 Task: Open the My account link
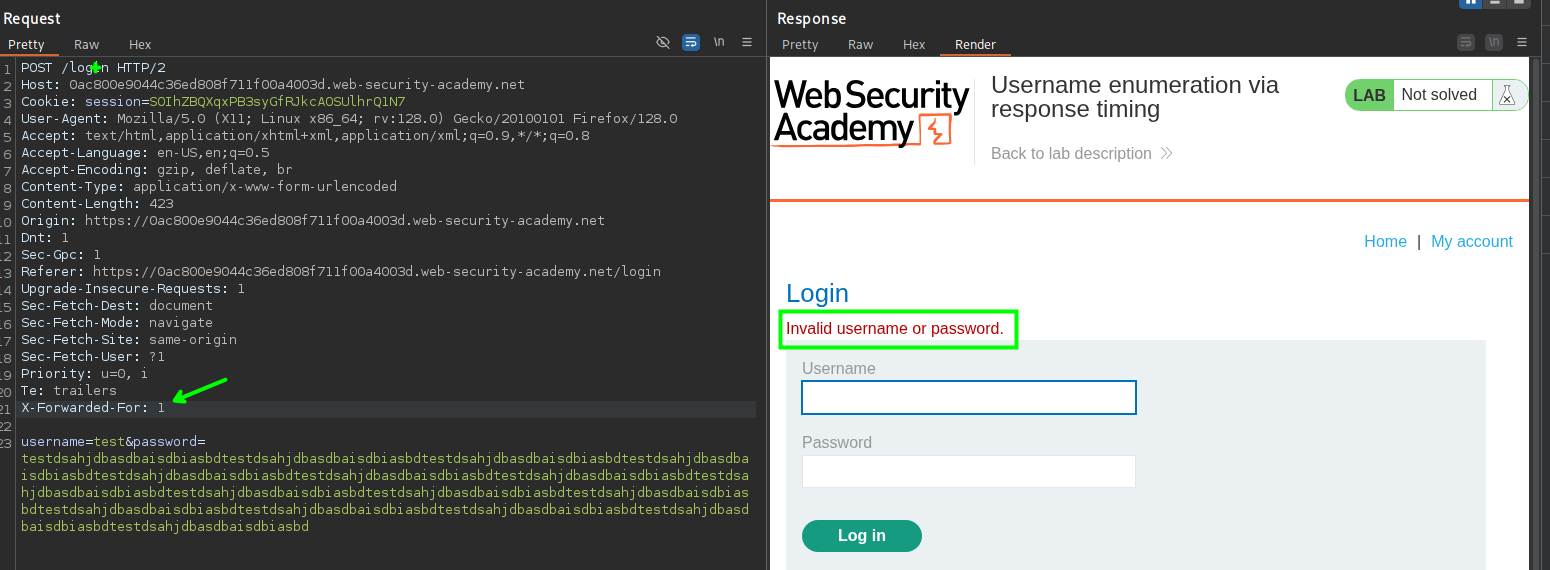(1471, 241)
